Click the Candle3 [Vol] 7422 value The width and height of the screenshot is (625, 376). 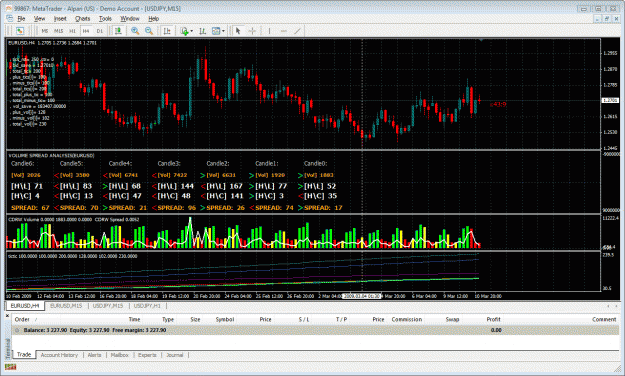172,175
